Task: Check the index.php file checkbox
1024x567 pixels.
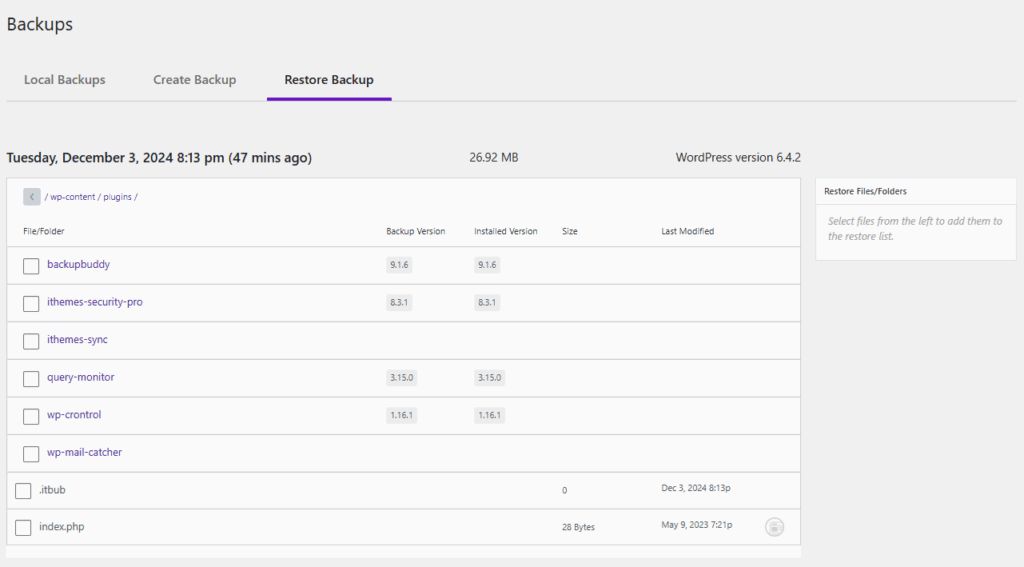Action: coord(23,528)
